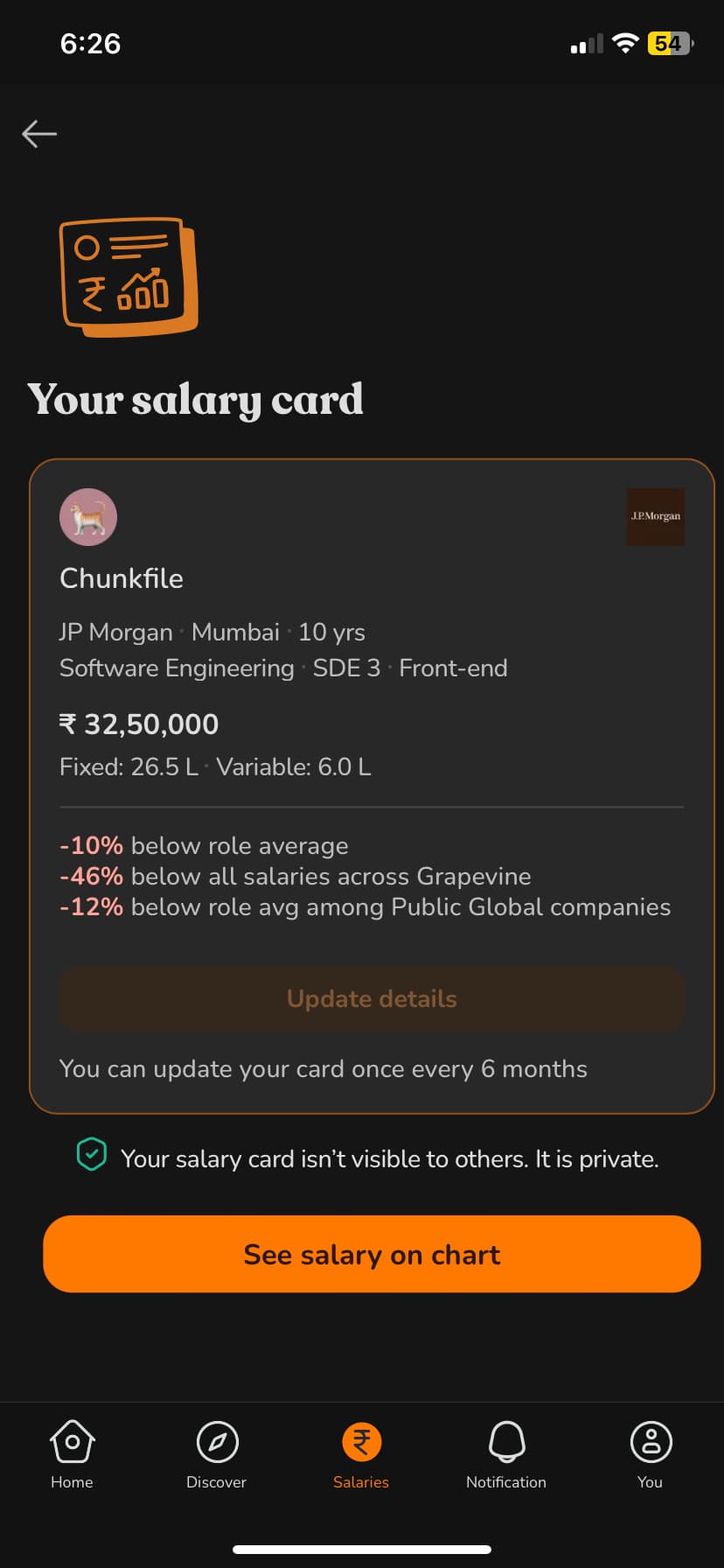
Task: Tap the Chunkfile username
Action: click(x=122, y=578)
